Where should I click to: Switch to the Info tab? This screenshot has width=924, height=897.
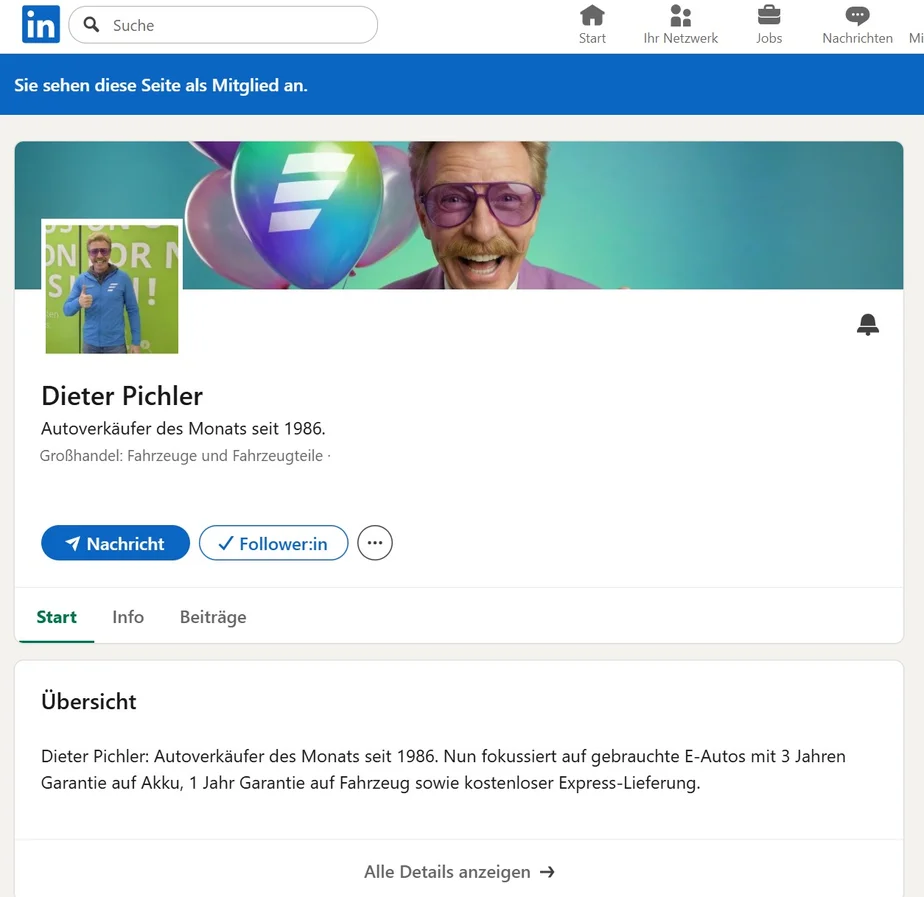128,617
